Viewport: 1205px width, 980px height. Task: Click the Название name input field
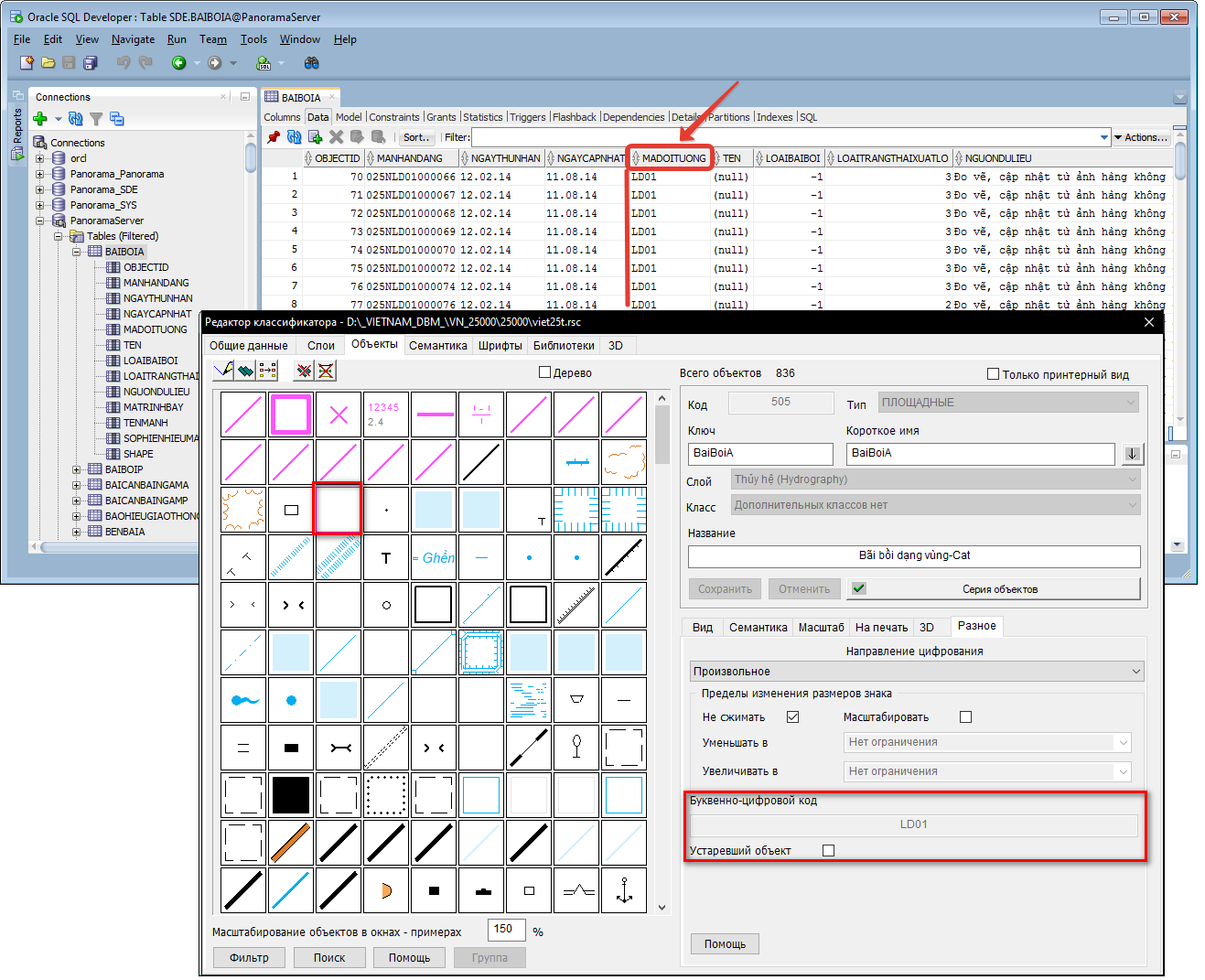[x=913, y=555]
